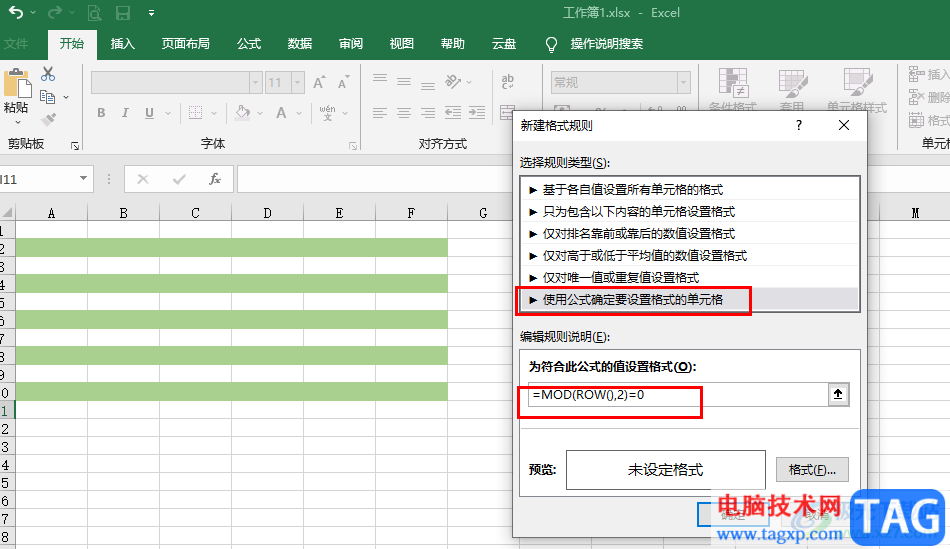The width and height of the screenshot is (950, 549).
Task: Click the Font Color letter A
Action: point(281,113)
